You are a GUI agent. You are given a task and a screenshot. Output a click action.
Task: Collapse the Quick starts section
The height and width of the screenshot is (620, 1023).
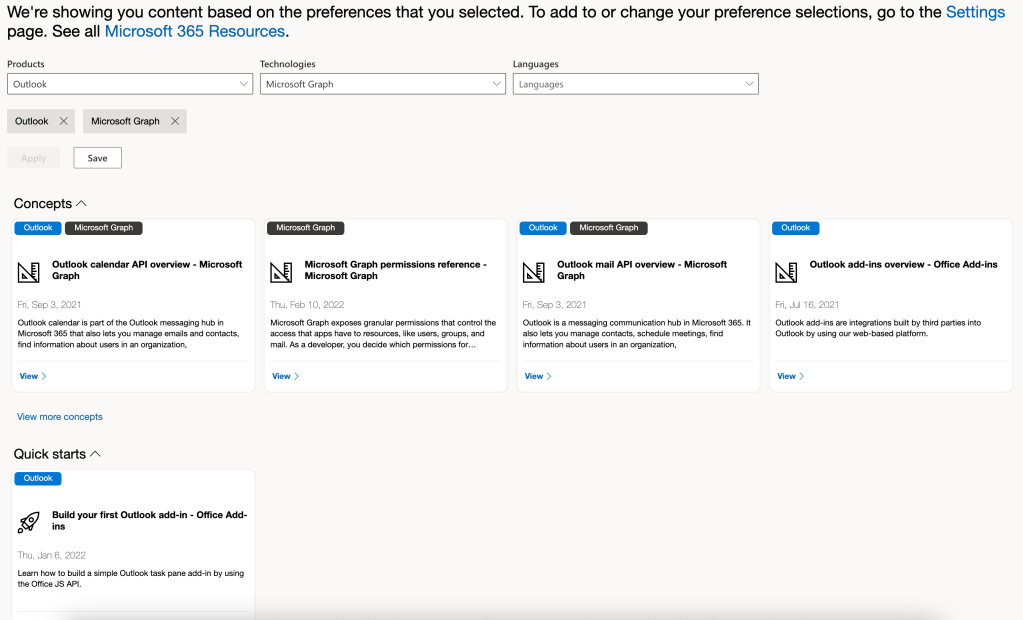pyautogui.click(x=95, y=454)
